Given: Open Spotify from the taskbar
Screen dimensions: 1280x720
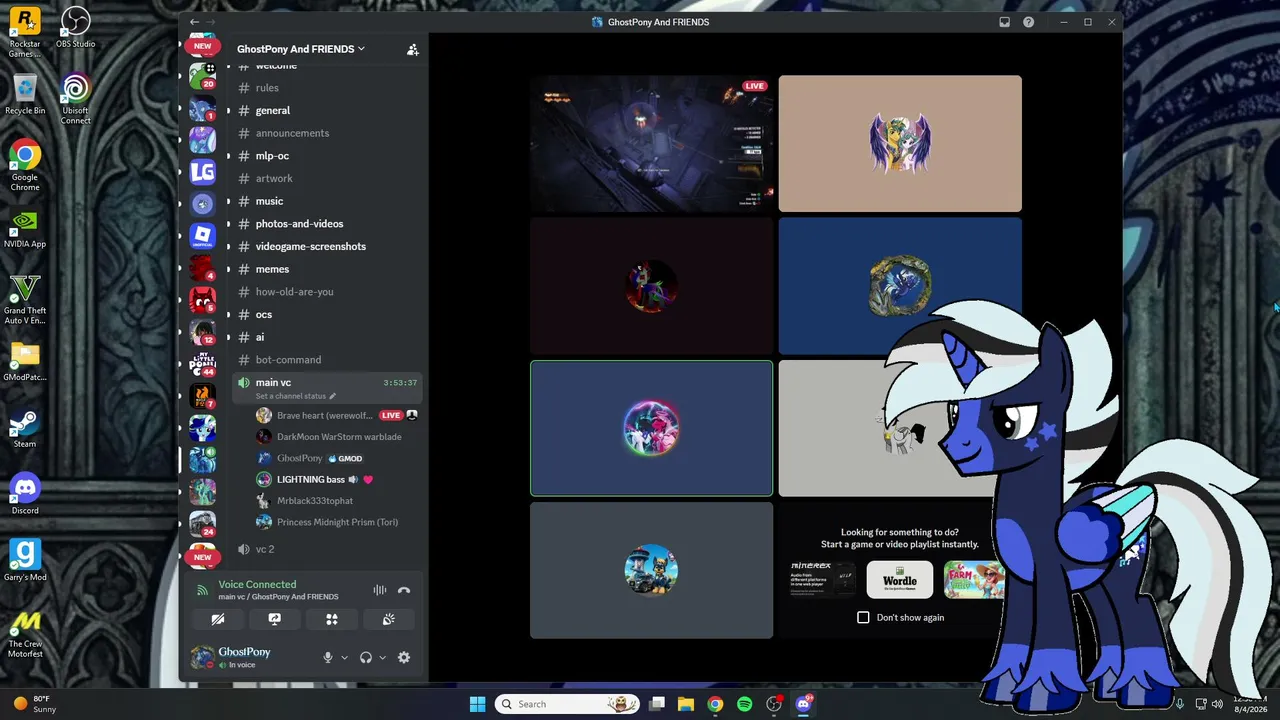Looking at the screenshot, I should click(x=744, y=704).
